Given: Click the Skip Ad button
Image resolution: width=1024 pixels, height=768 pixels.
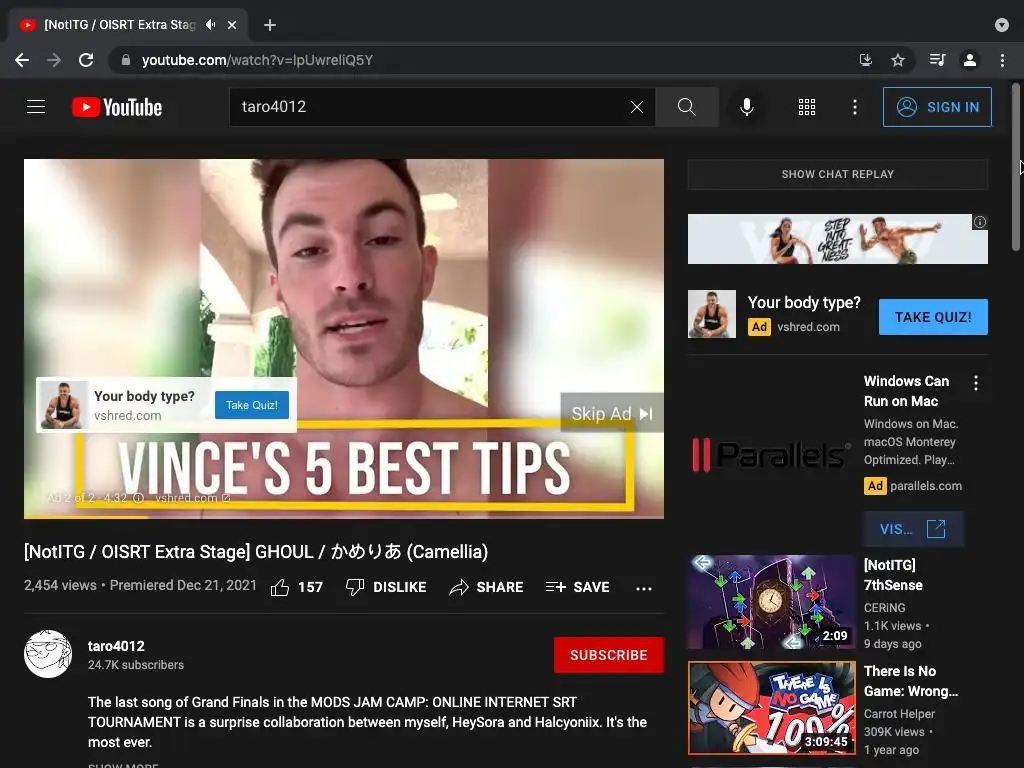Looking at the screenshot, I should point(612,413).
